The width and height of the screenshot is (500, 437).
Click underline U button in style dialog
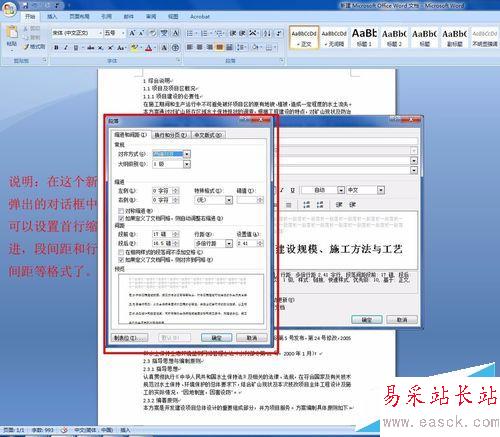[x=292, y=190]
